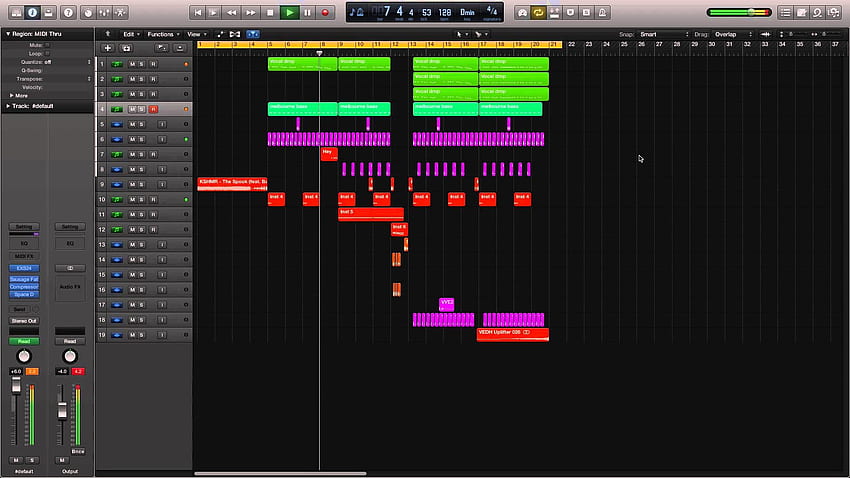Adjust the #default channel volume fader
Image resolution: width=850 pixels, height=478 pixels.
pos(16,385)
